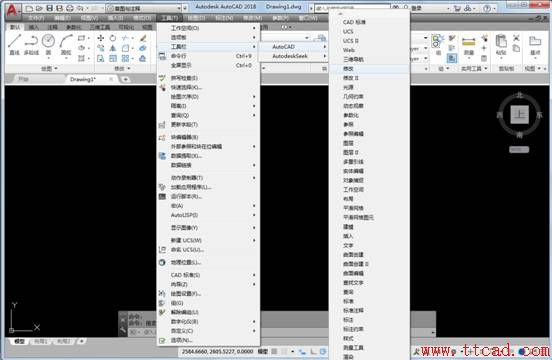Click the Options (选项(N)...) entry at menu bottom
The image size is (552, 360).
click(x=208, y=340)
